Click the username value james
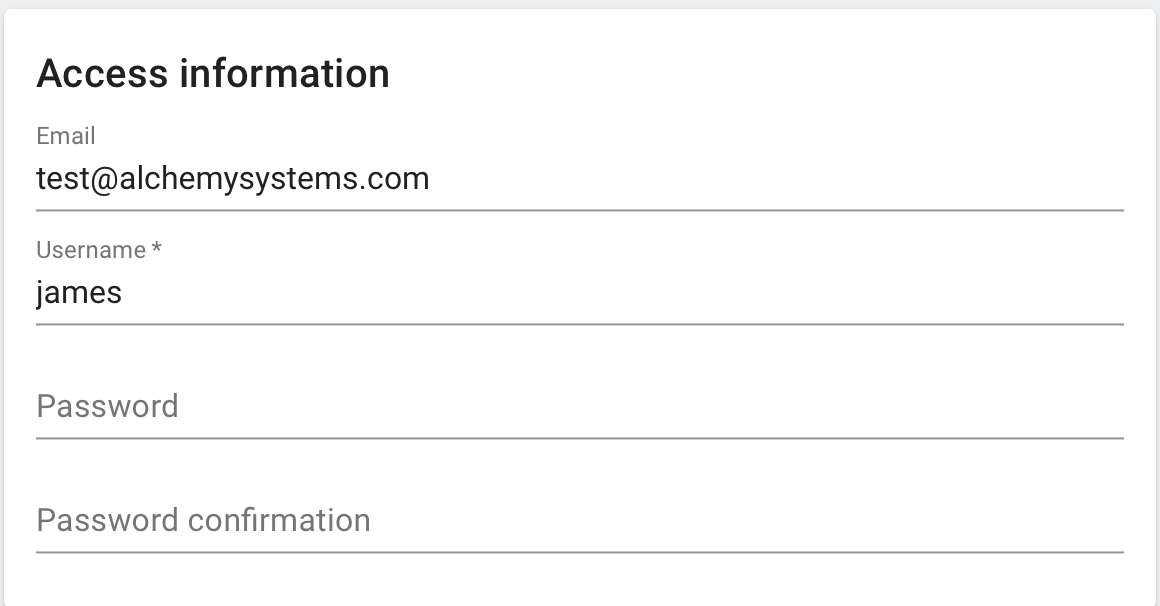The width and height of the screenshot is (1160, 606). click(79, 294)
